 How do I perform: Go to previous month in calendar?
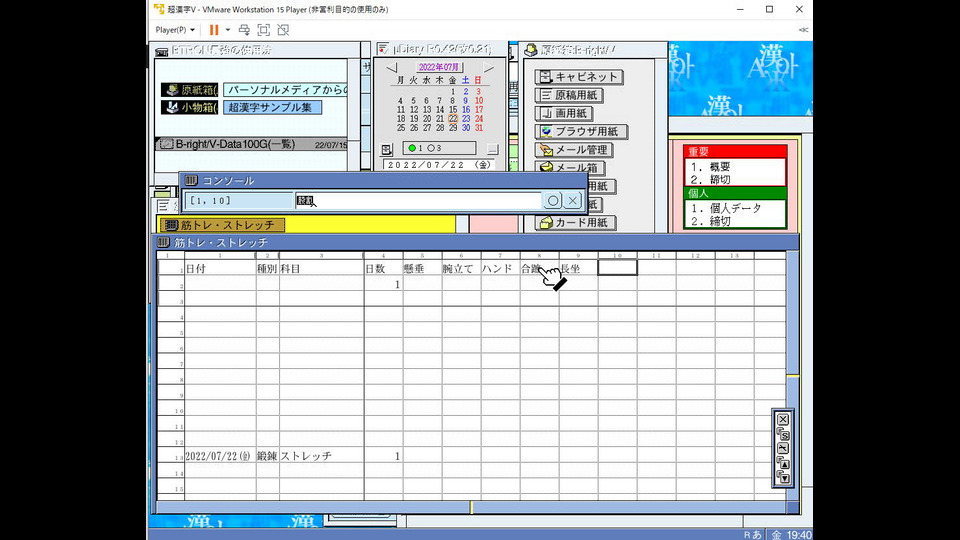coord(392,67)
